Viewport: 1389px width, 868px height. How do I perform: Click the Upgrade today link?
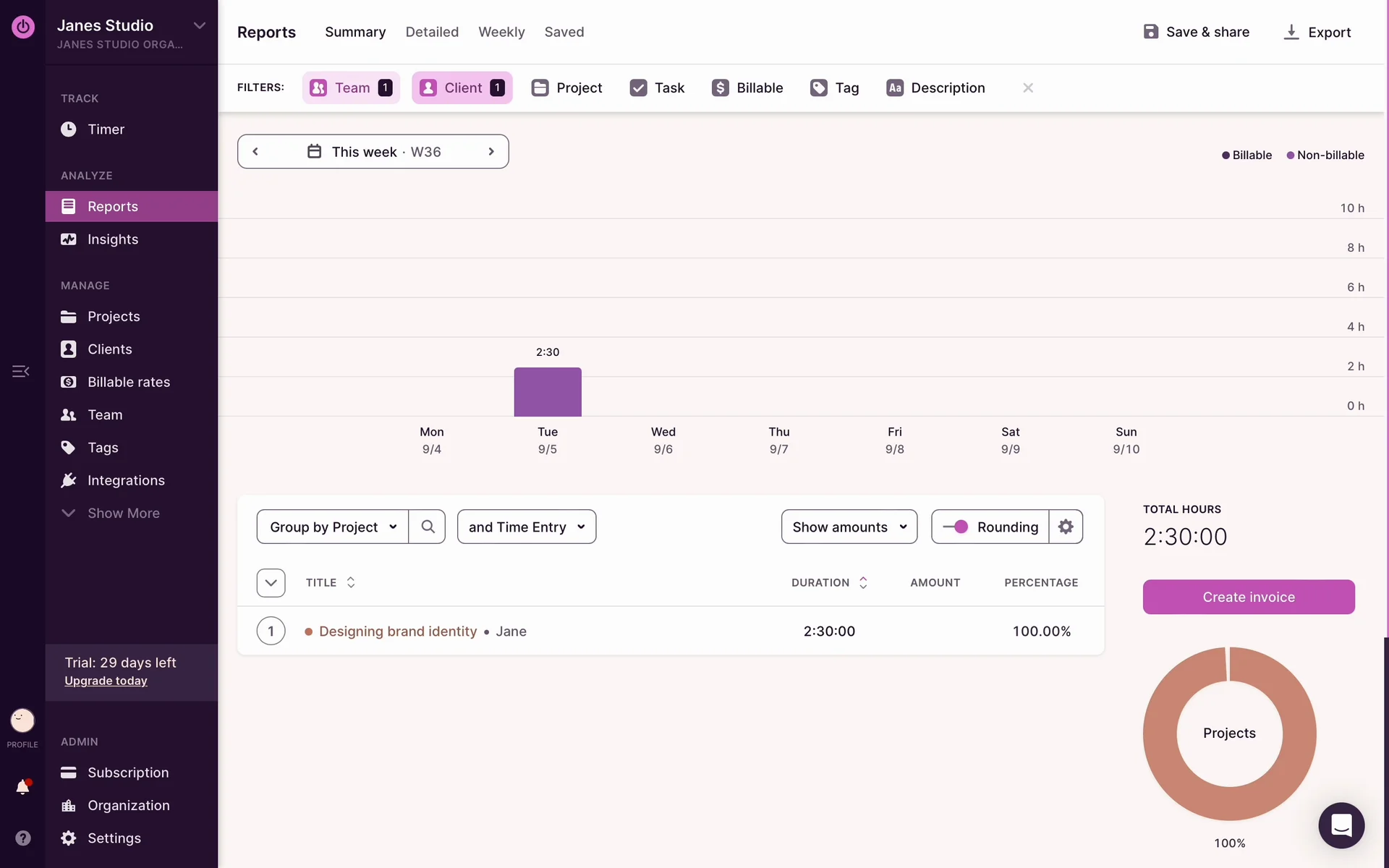pos(106,681)
